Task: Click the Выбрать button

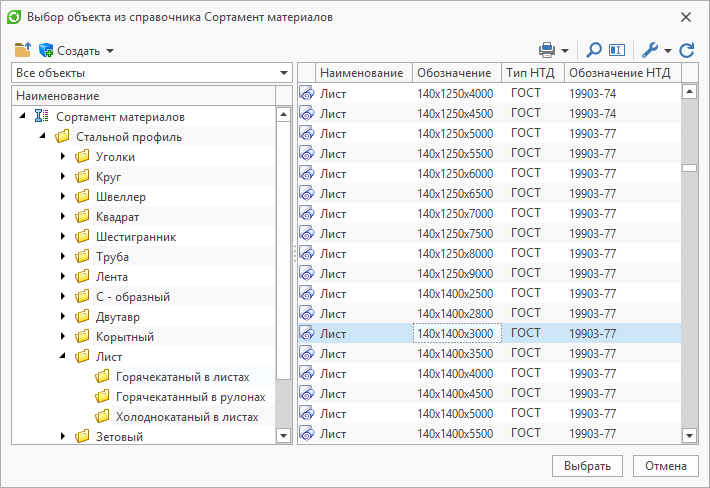Action: [587, 466]
